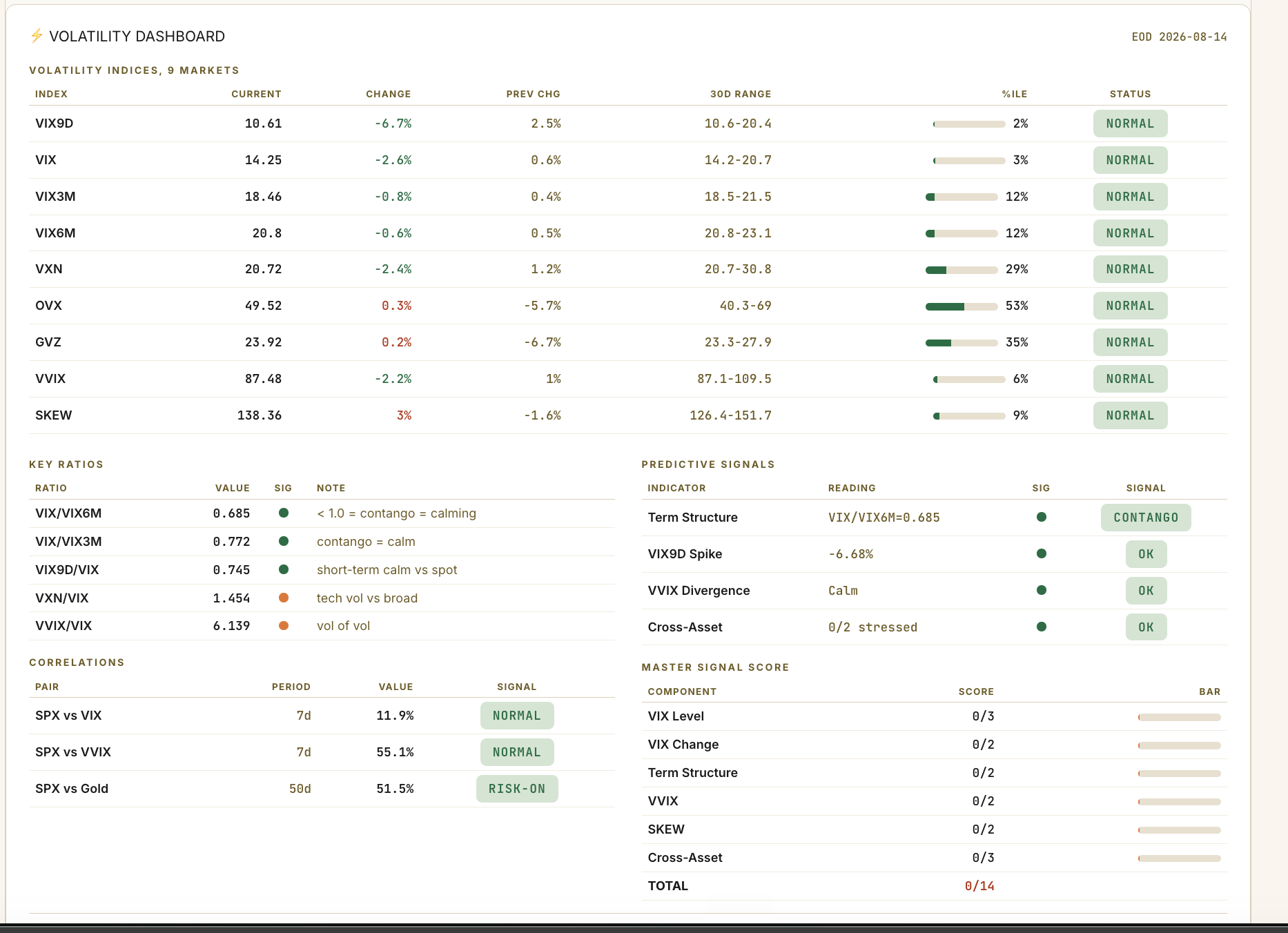Click the green dot in the Cross-Asset indicator row
Image resolution: width=1288 pixels, height=933 pixels.
pos(1042,627)
